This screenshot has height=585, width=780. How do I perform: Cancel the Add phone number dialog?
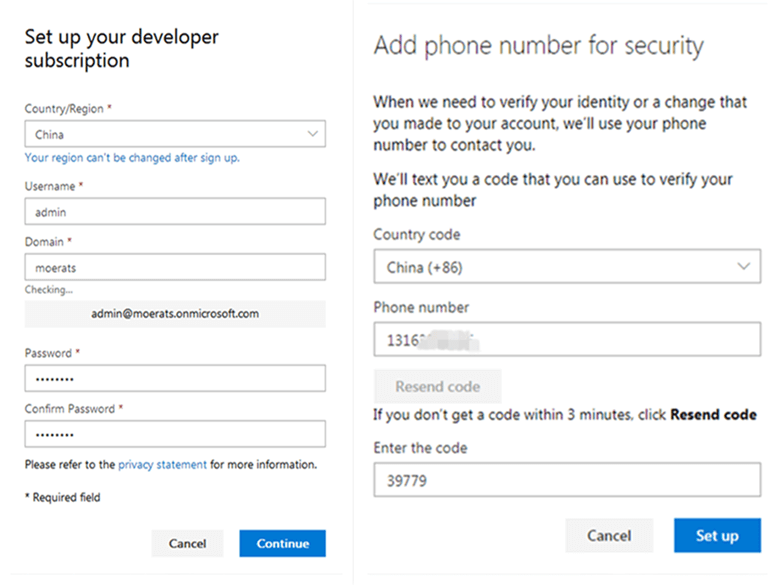click(609, 536)
